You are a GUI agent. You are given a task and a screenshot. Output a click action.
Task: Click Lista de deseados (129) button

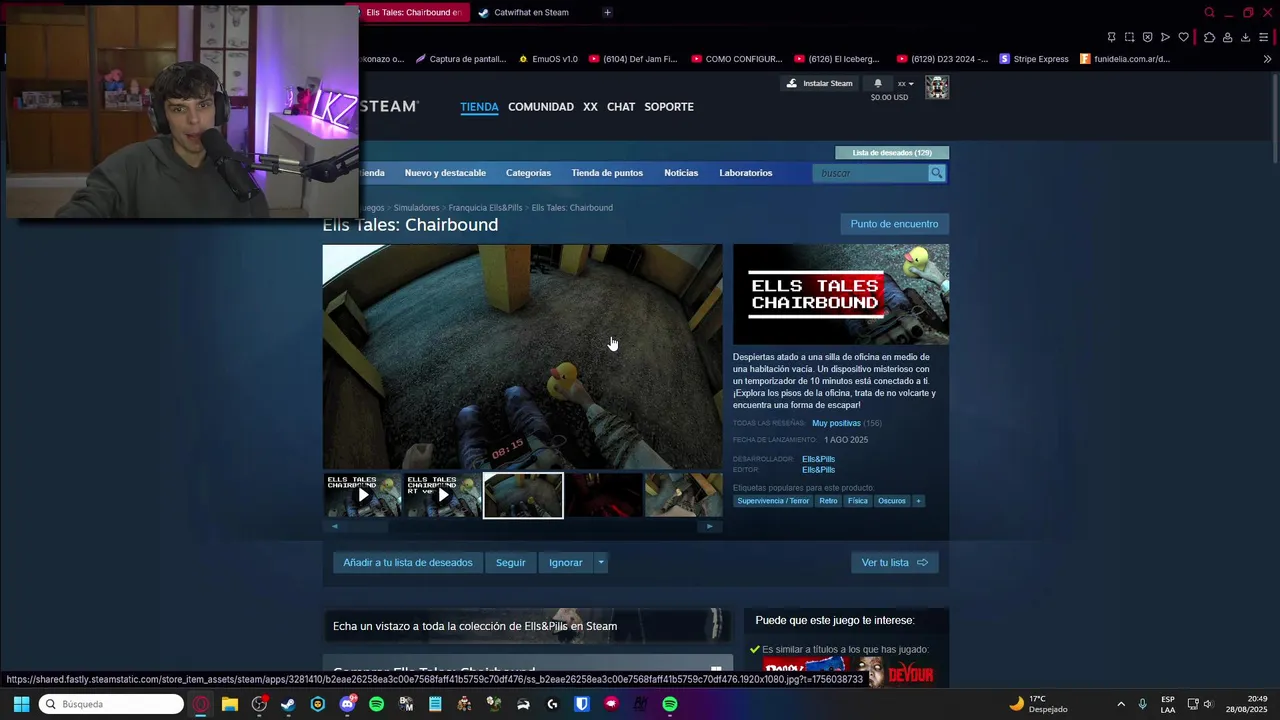click(x=892, y=153)
